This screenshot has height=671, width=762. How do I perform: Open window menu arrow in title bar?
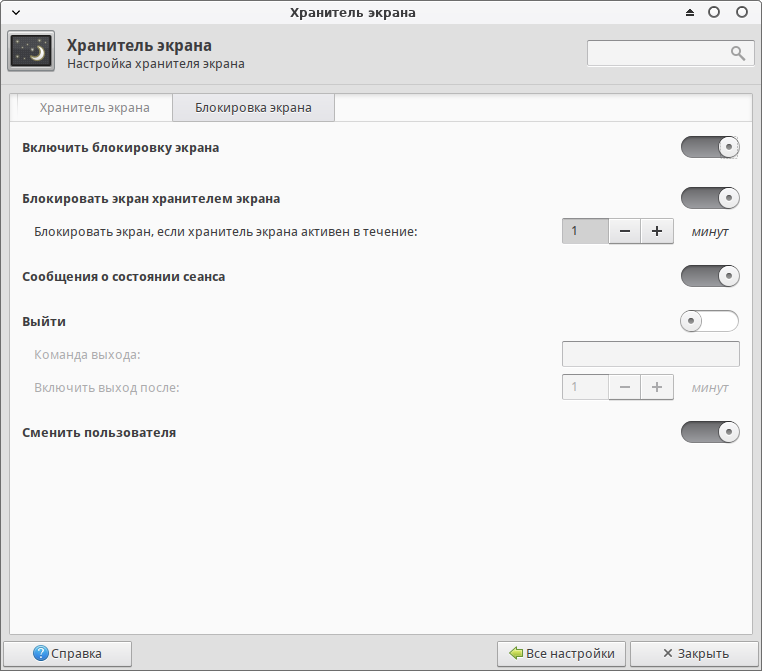pyautogui.click(x=16, y=13)
